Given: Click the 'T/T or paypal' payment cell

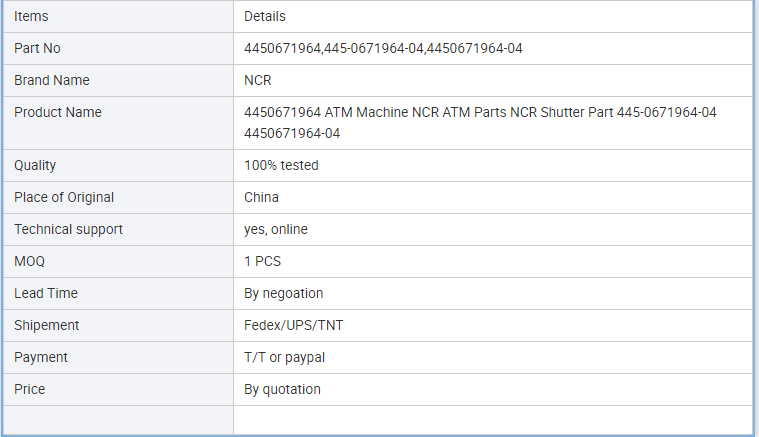Looking at the screenshot, I should point(493,357).
